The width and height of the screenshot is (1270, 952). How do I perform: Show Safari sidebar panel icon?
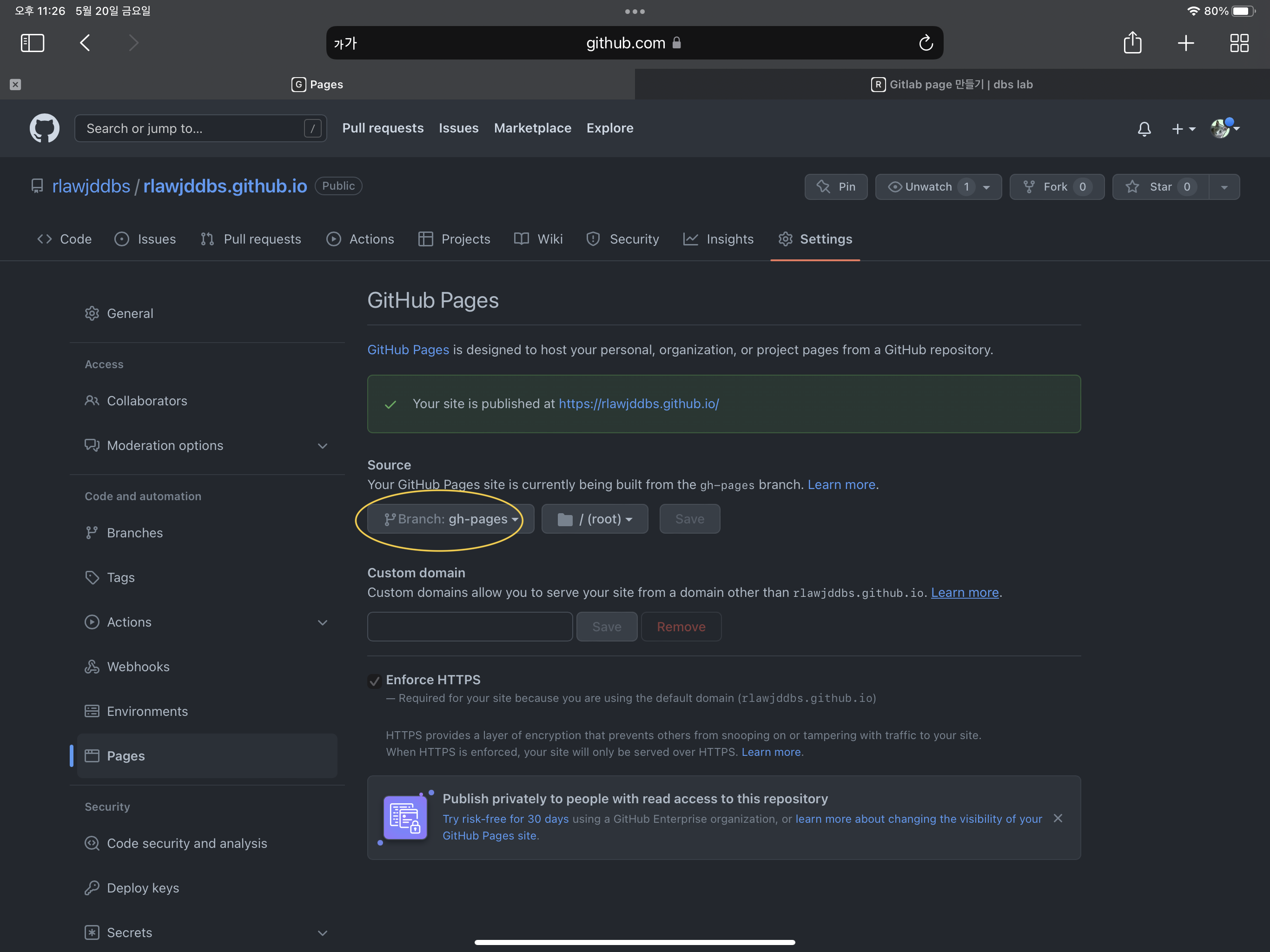pyautogui.click(x=32, y=42)
